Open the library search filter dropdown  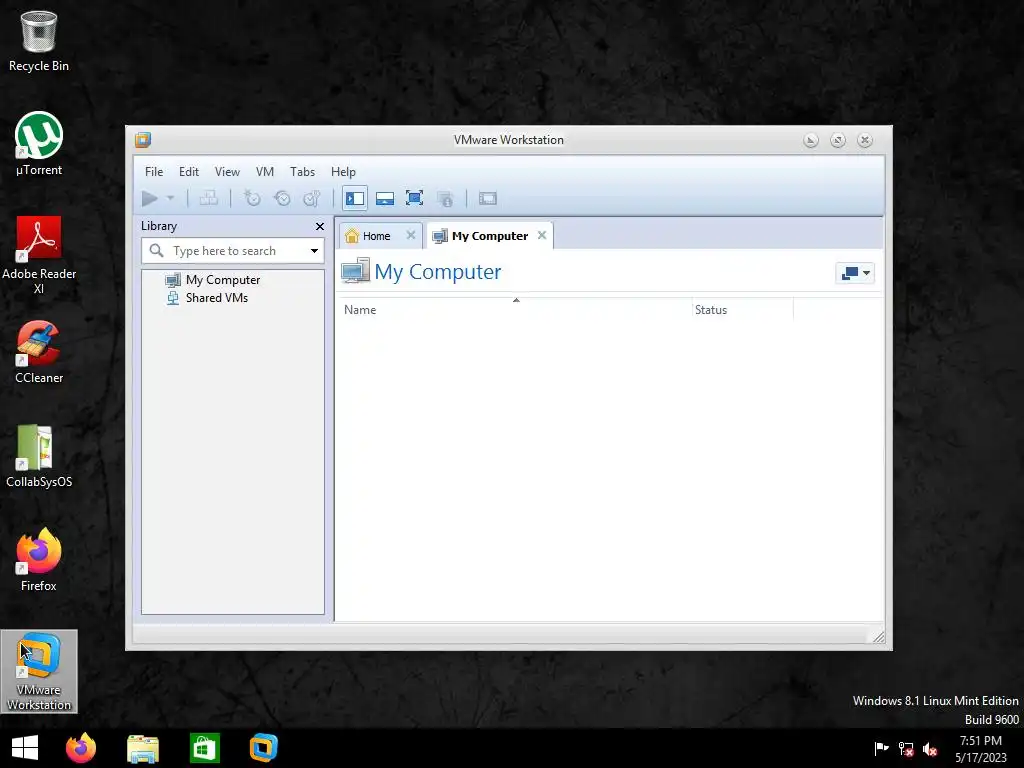click(x=314, y=251)
